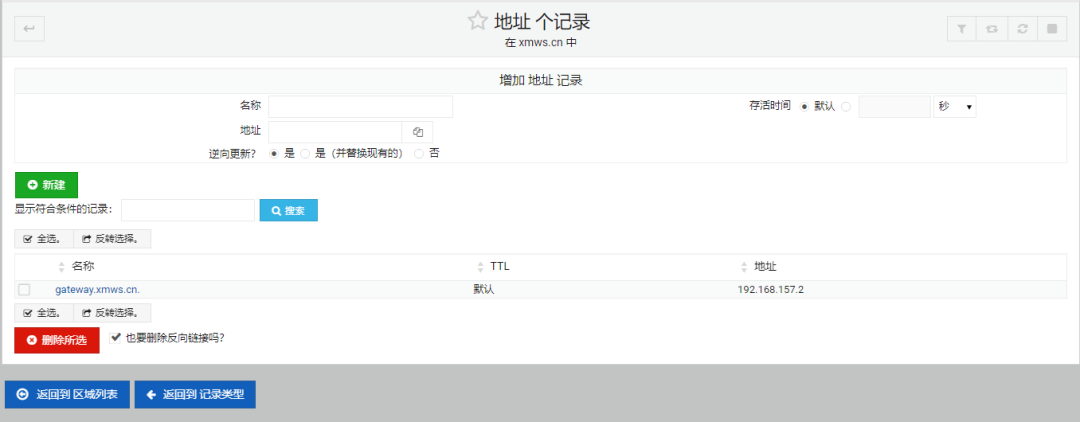Click 返回到 区域列表 button
The image size is (1080, 422).
pos(67,394)
